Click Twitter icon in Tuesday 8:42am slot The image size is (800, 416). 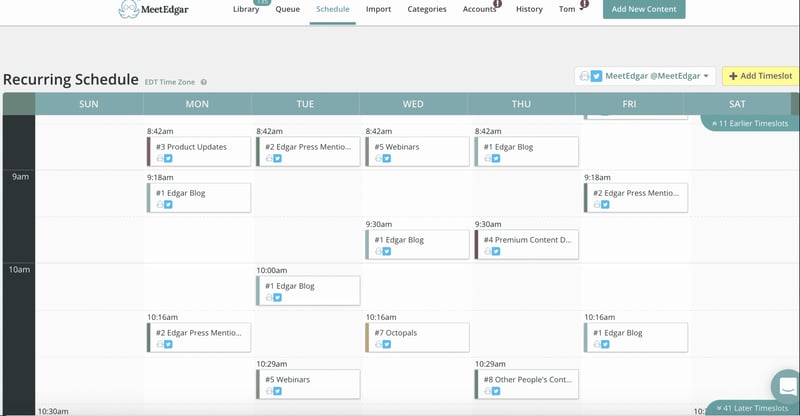click(278, 159)
